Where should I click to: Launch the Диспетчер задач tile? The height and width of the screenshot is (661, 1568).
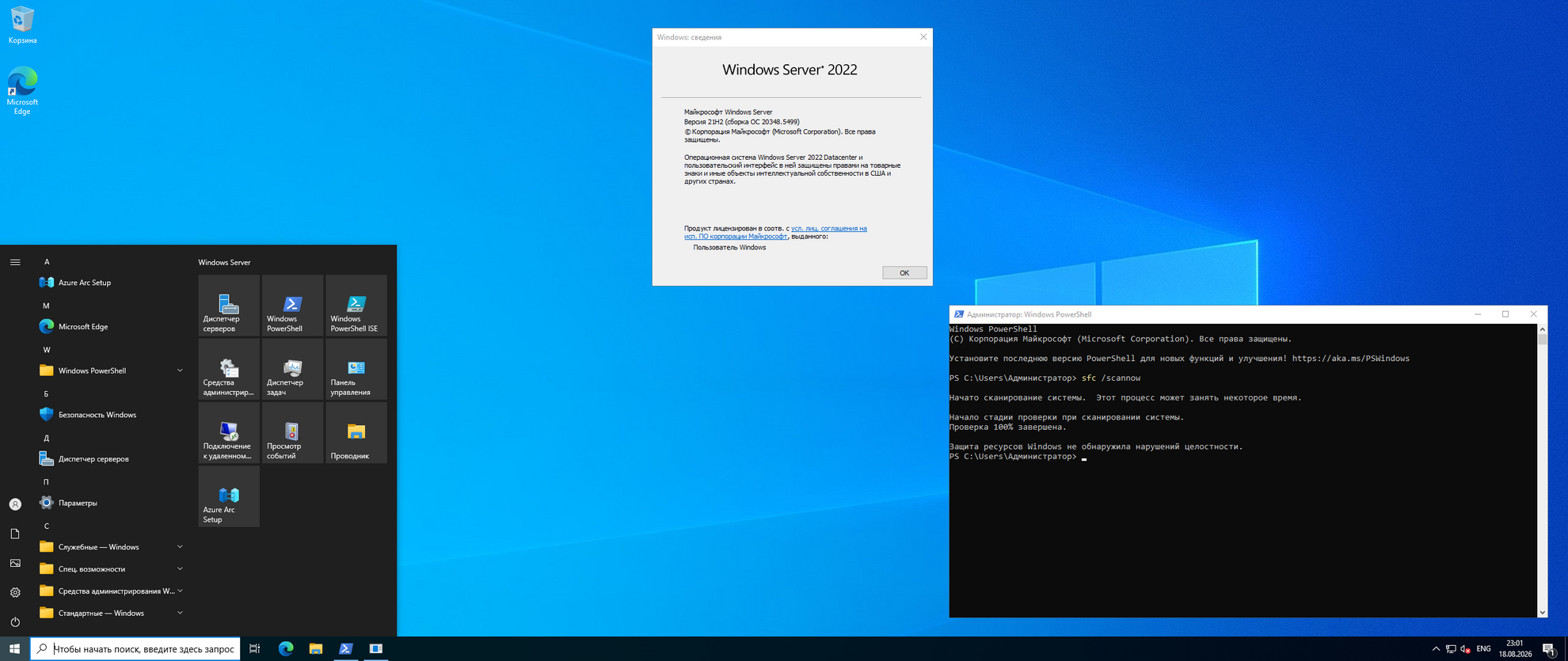[292, 369]
